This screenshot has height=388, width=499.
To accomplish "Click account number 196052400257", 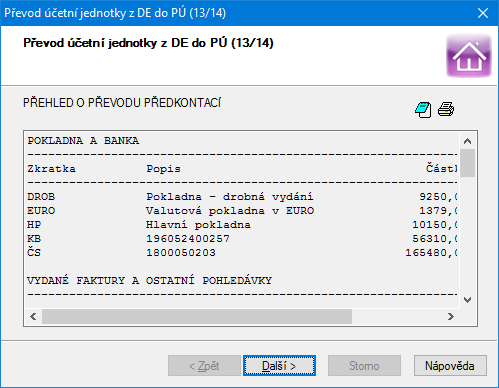I will 188,239.
